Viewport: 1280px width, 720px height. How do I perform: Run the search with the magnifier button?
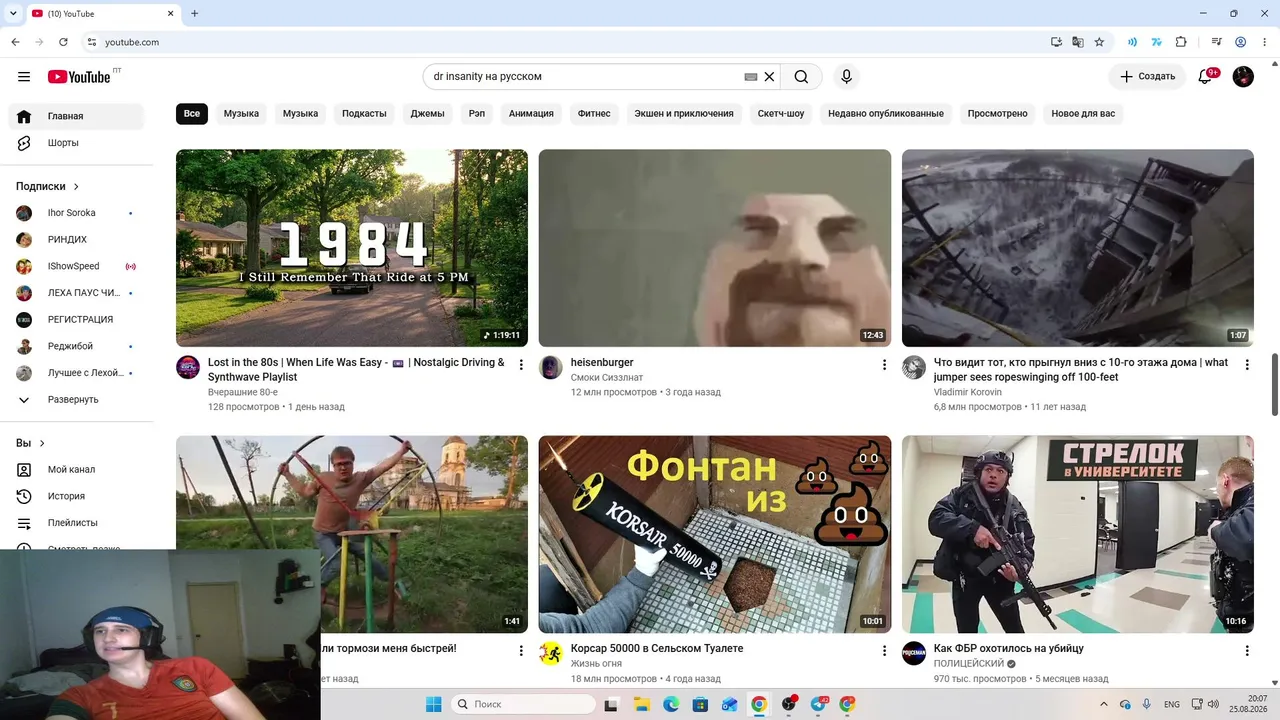coord(801,77)
